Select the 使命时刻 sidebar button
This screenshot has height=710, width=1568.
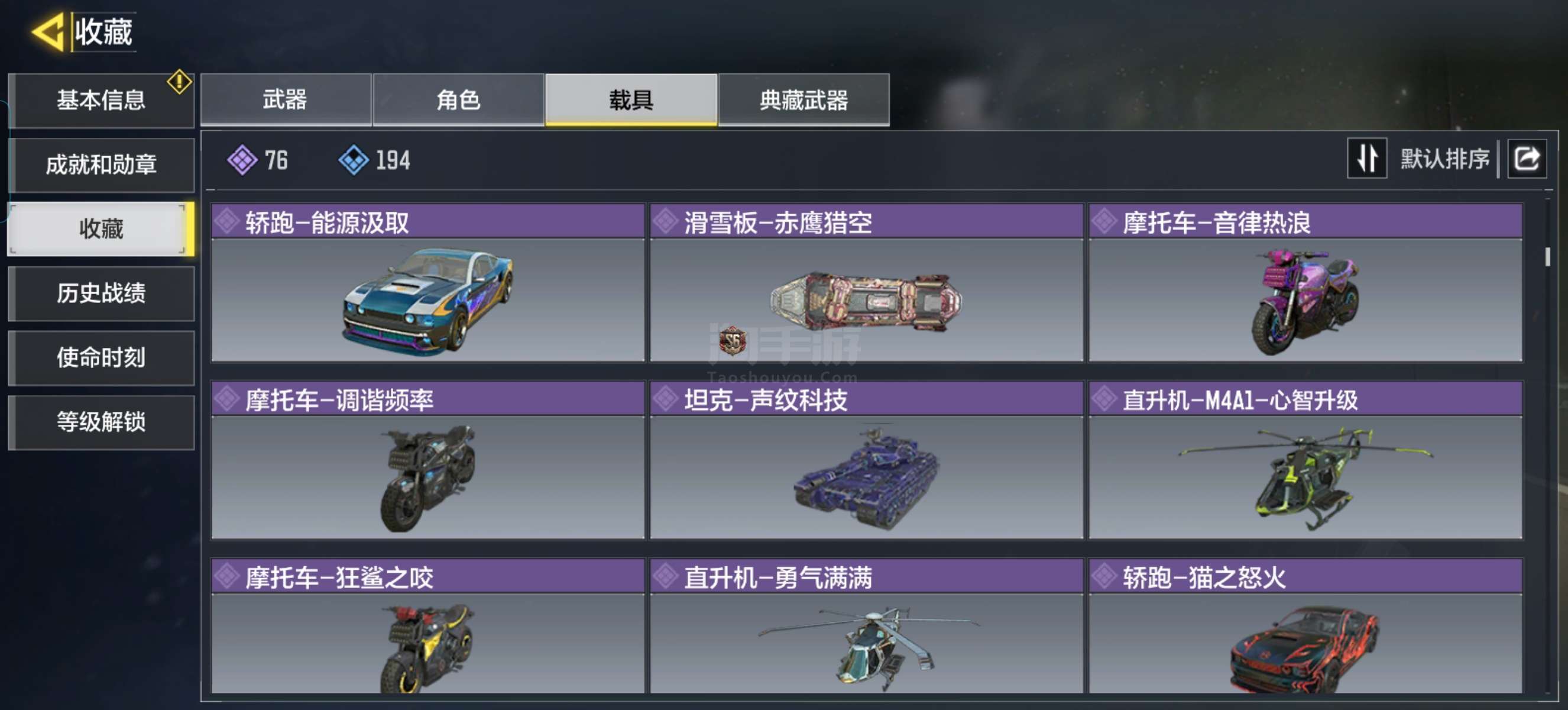(x=102, y=358)
